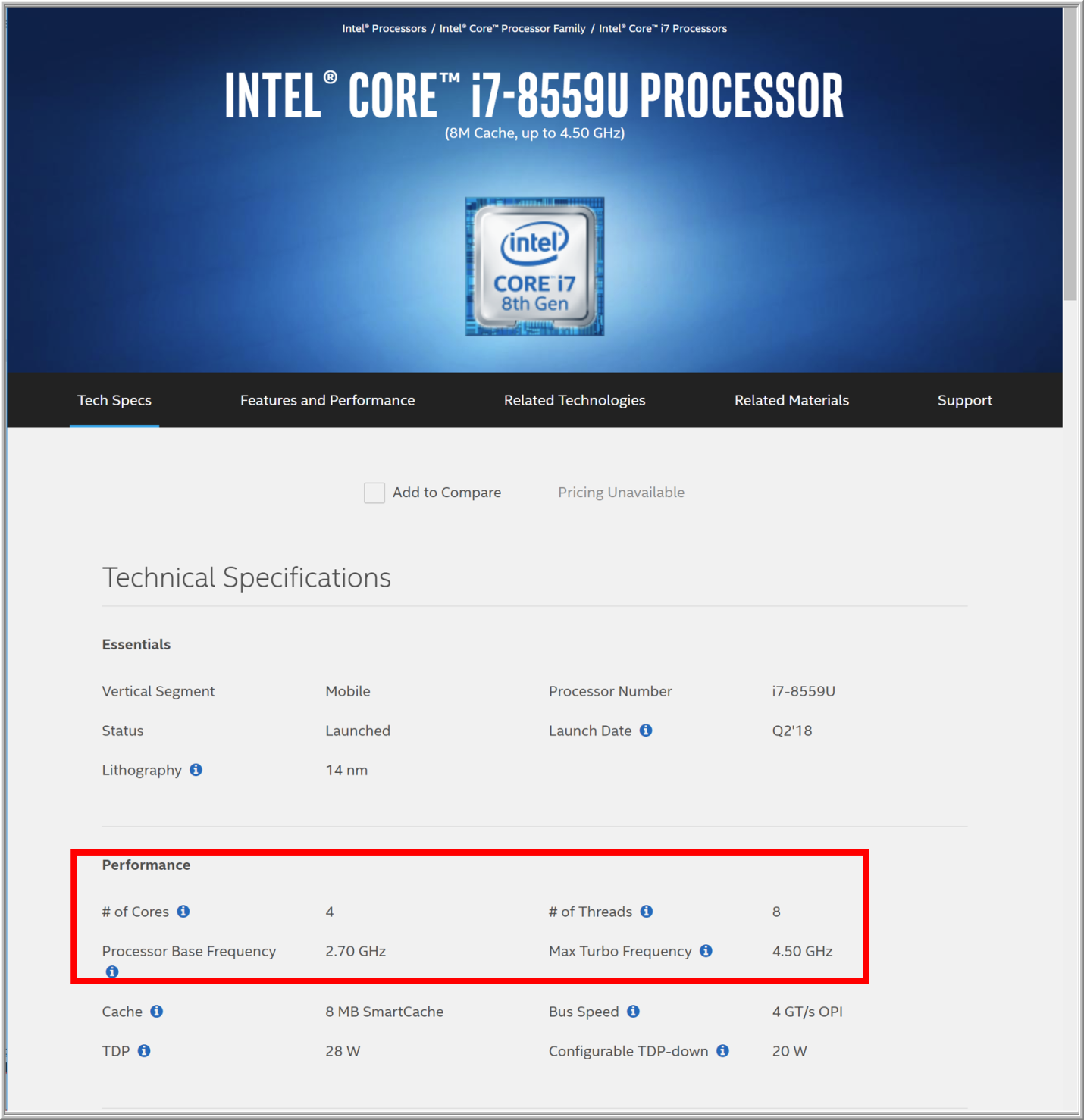1084x1120 pixels.
Task: Click the Intel Core i7 8th Gen badge
Action: [x=534, y=267]
